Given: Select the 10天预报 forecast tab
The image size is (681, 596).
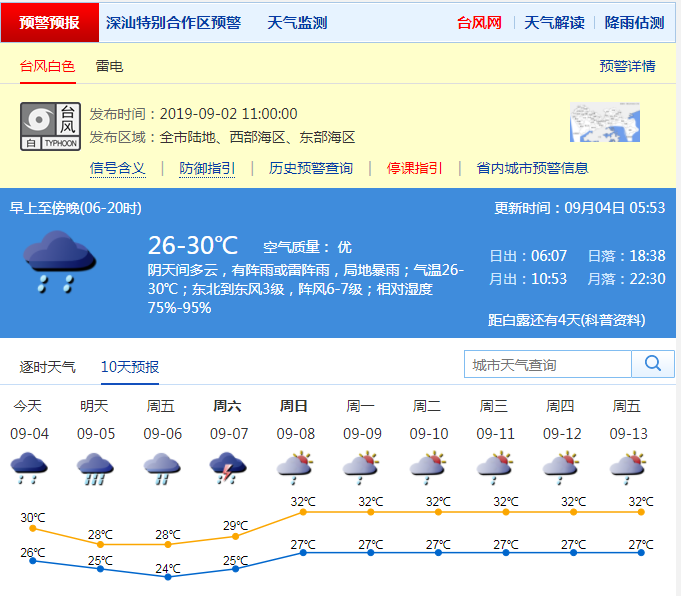Looking at the screenshot, I should click(x=129, y=367).
